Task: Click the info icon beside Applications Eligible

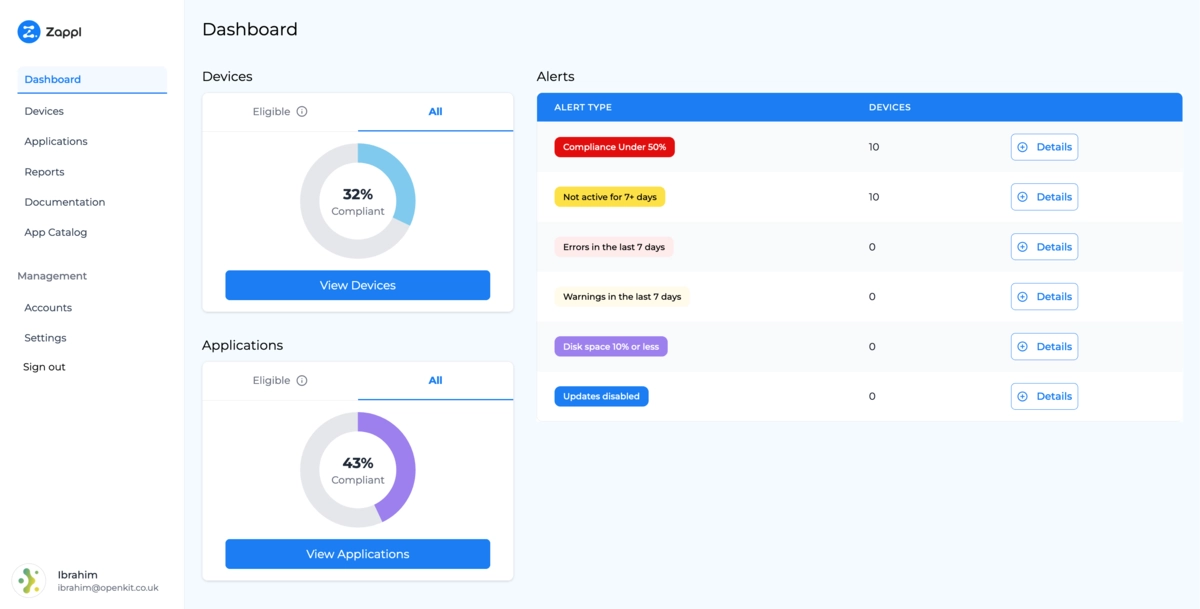Action: pyautogui.click(x=302, y=381)
